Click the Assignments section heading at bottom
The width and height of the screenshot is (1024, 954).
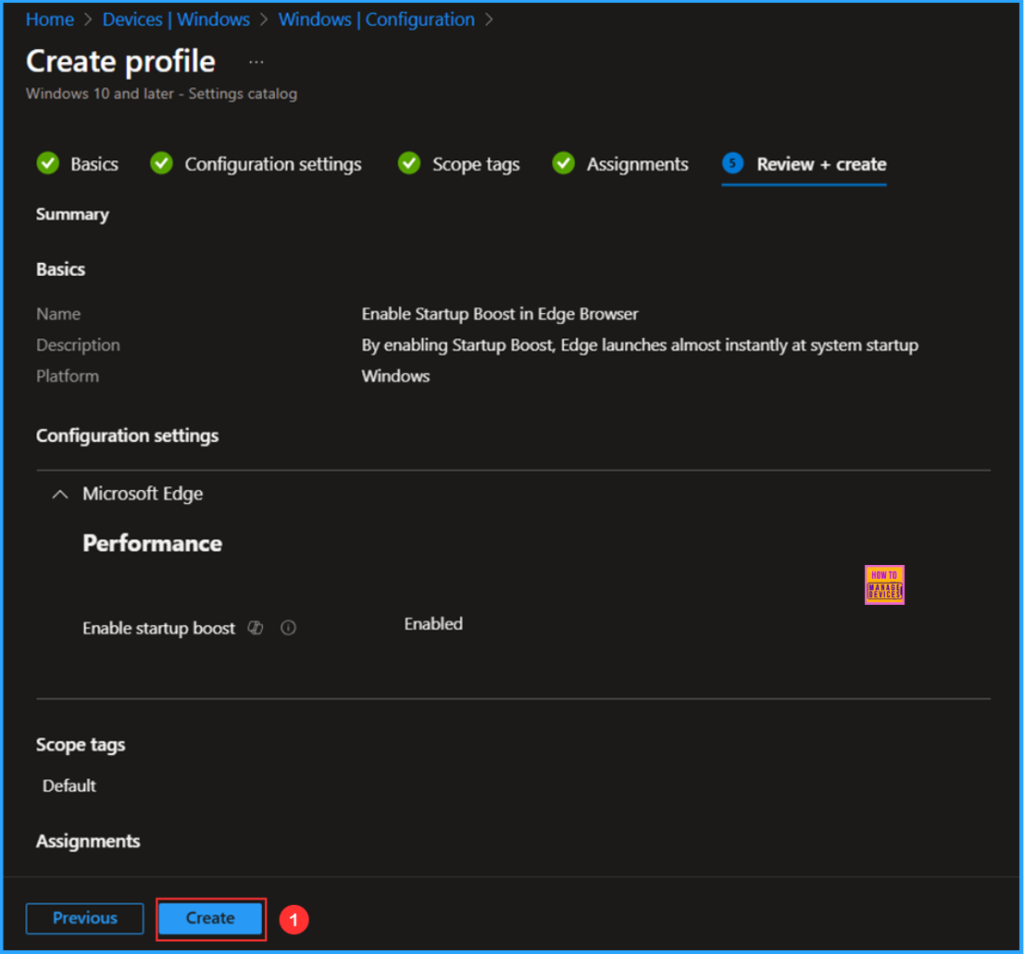(x=88, y=841)
